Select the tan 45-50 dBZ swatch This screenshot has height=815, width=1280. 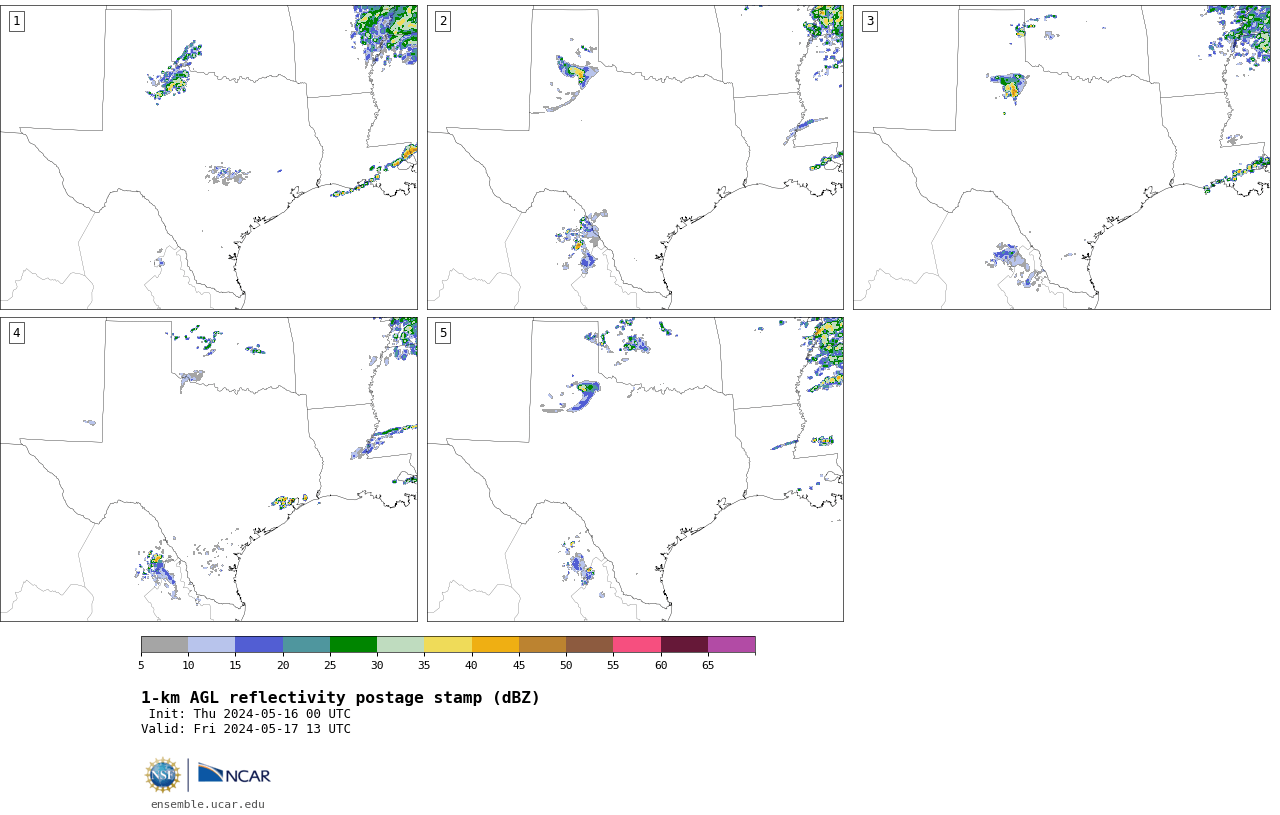coord(542,644)
